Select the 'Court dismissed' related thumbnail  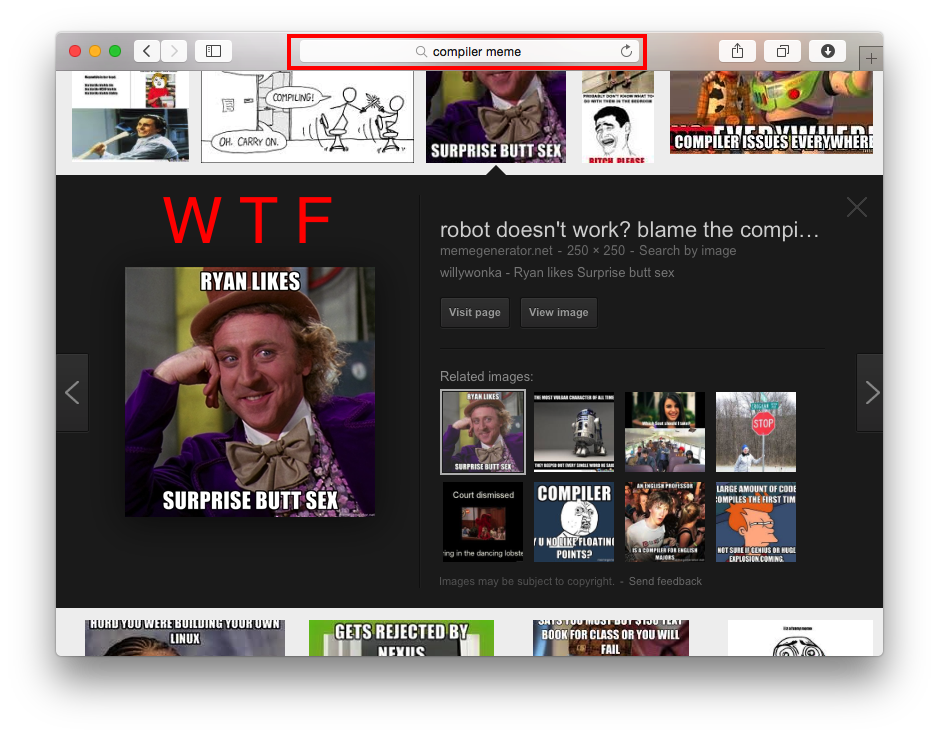click(483, 522)
